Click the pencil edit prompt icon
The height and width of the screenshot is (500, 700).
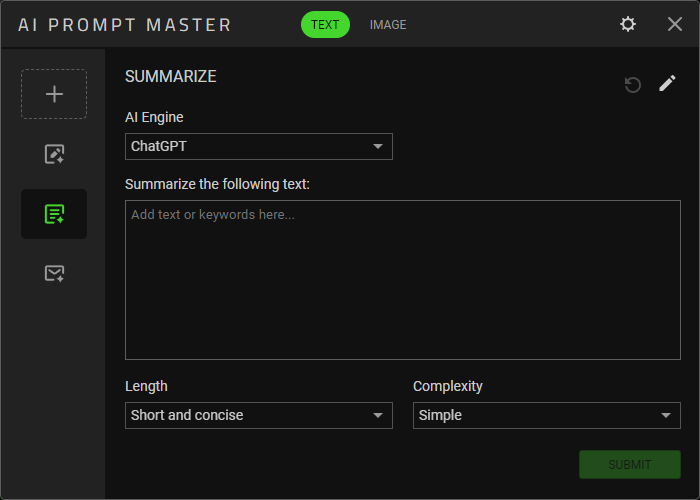coord(667,84)
